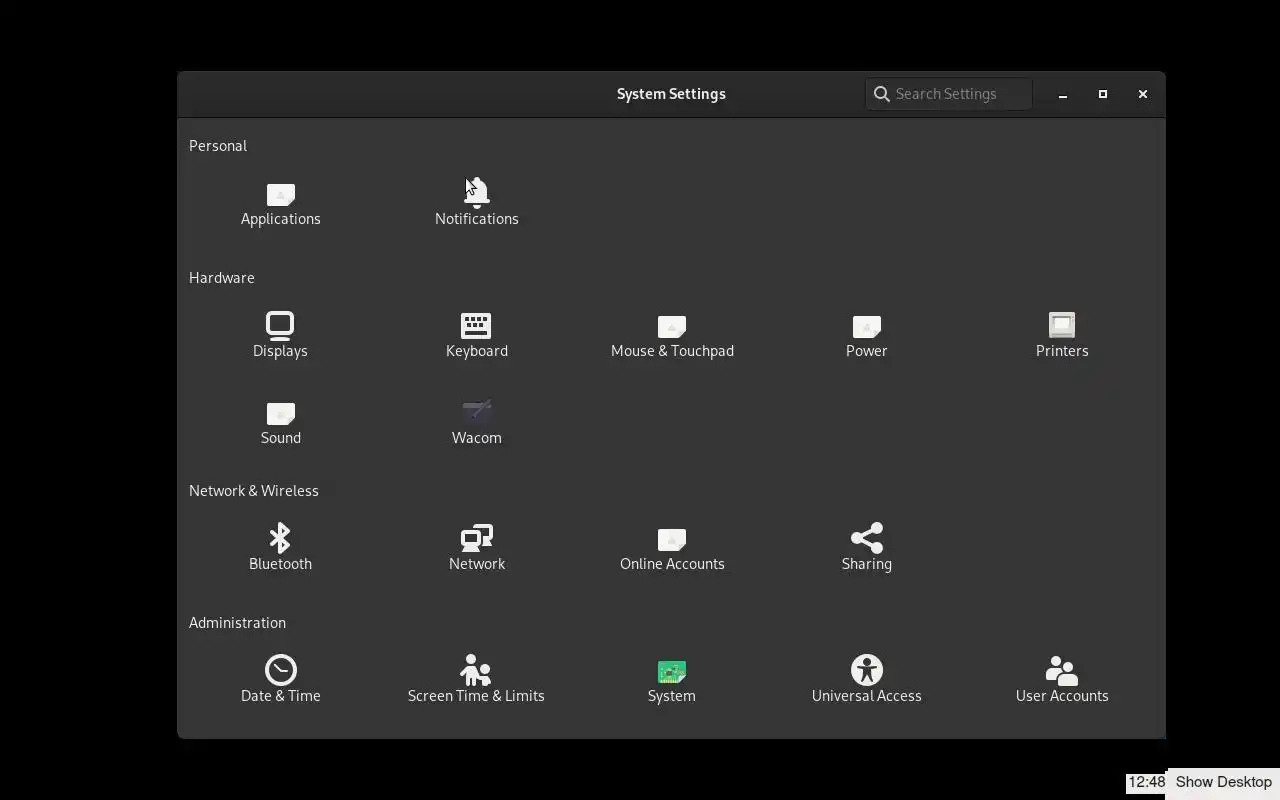Open Online Accounts settings
This screenshot has height=800, width=1280.
coord(672,550)
